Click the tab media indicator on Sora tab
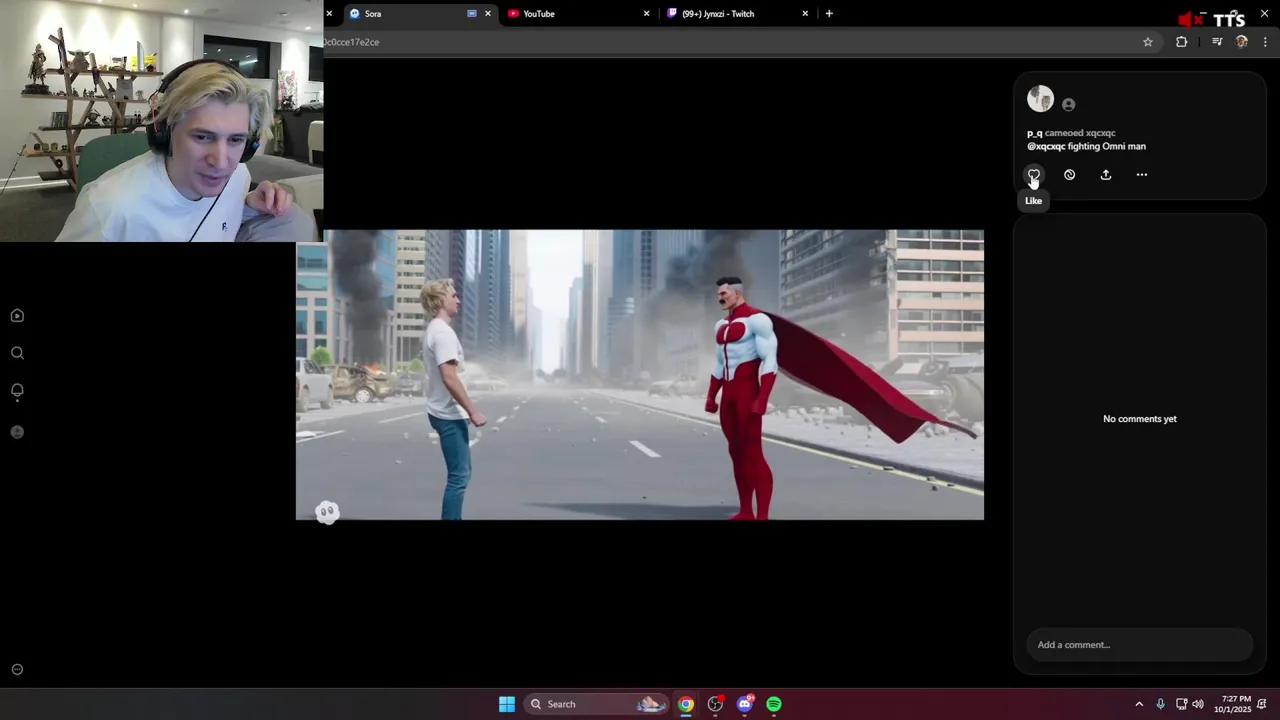Screen dimensions: 1280x720 click(x=472, y=14)
